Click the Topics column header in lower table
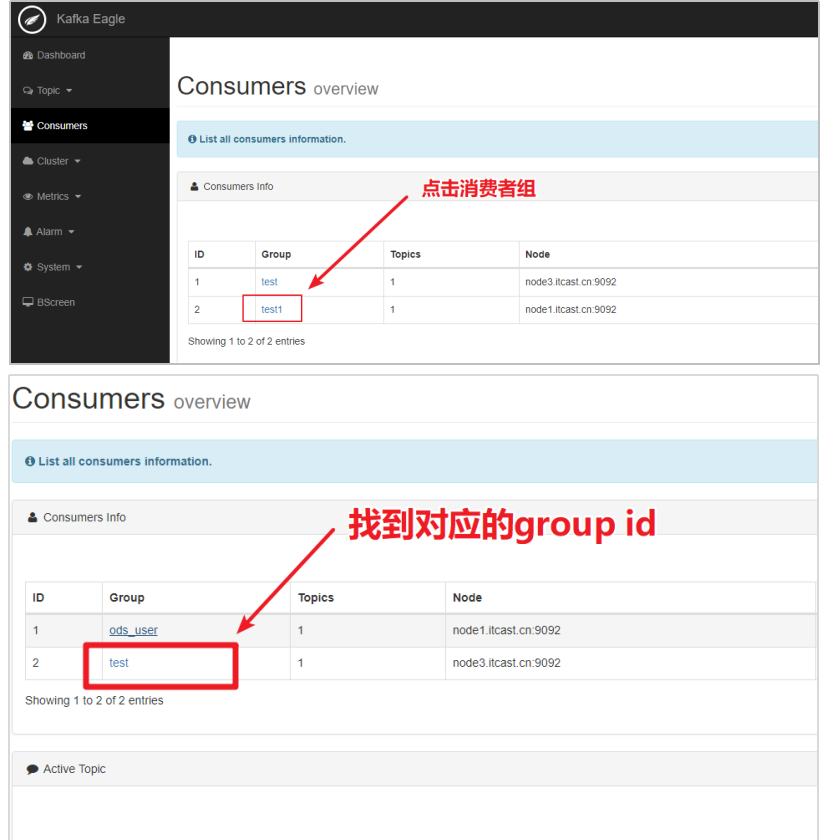Screen dimensions: 823x840 (x=316, y=597)
